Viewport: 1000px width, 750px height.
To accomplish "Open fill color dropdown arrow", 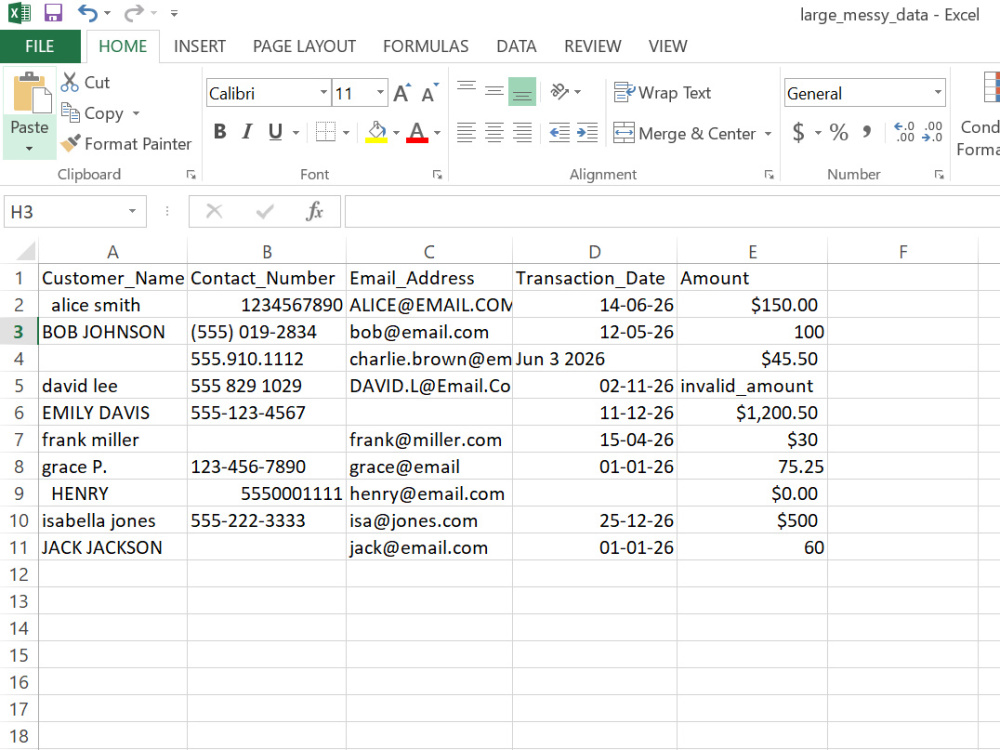I will [x=396, y=133].
